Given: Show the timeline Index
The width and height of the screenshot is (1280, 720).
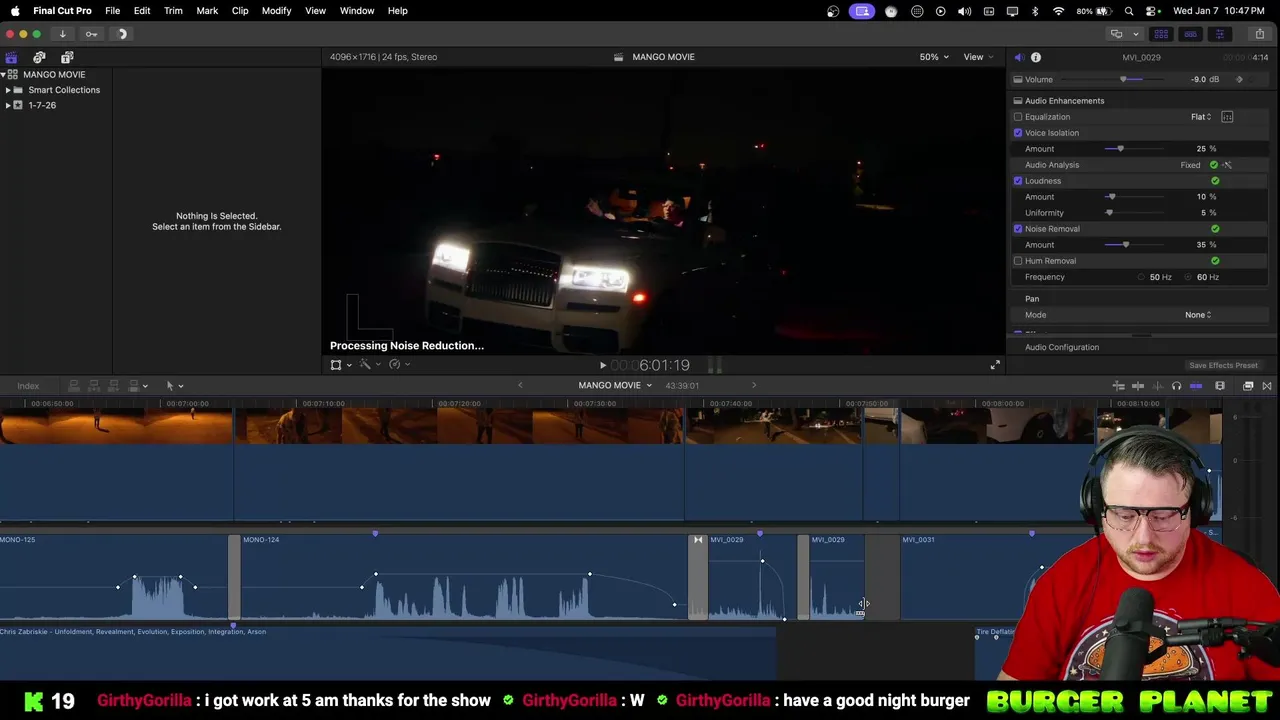Looking at the screenshot, I should [28, 386].
